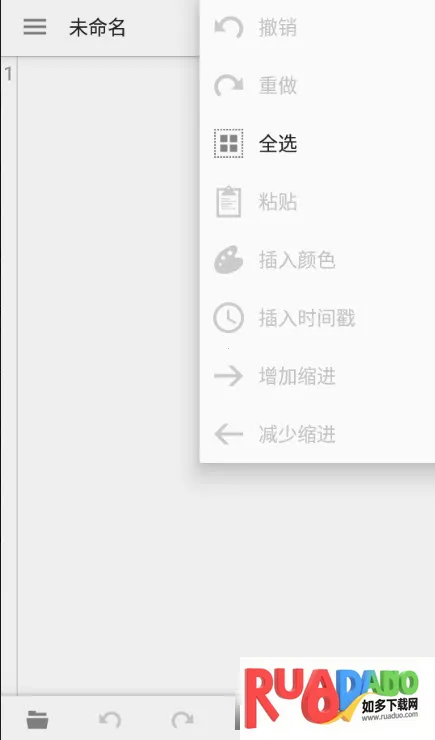Click the 未命名 document title
Image resolution: width=435 pixels, height=740 pixels.
coord(97,27)
